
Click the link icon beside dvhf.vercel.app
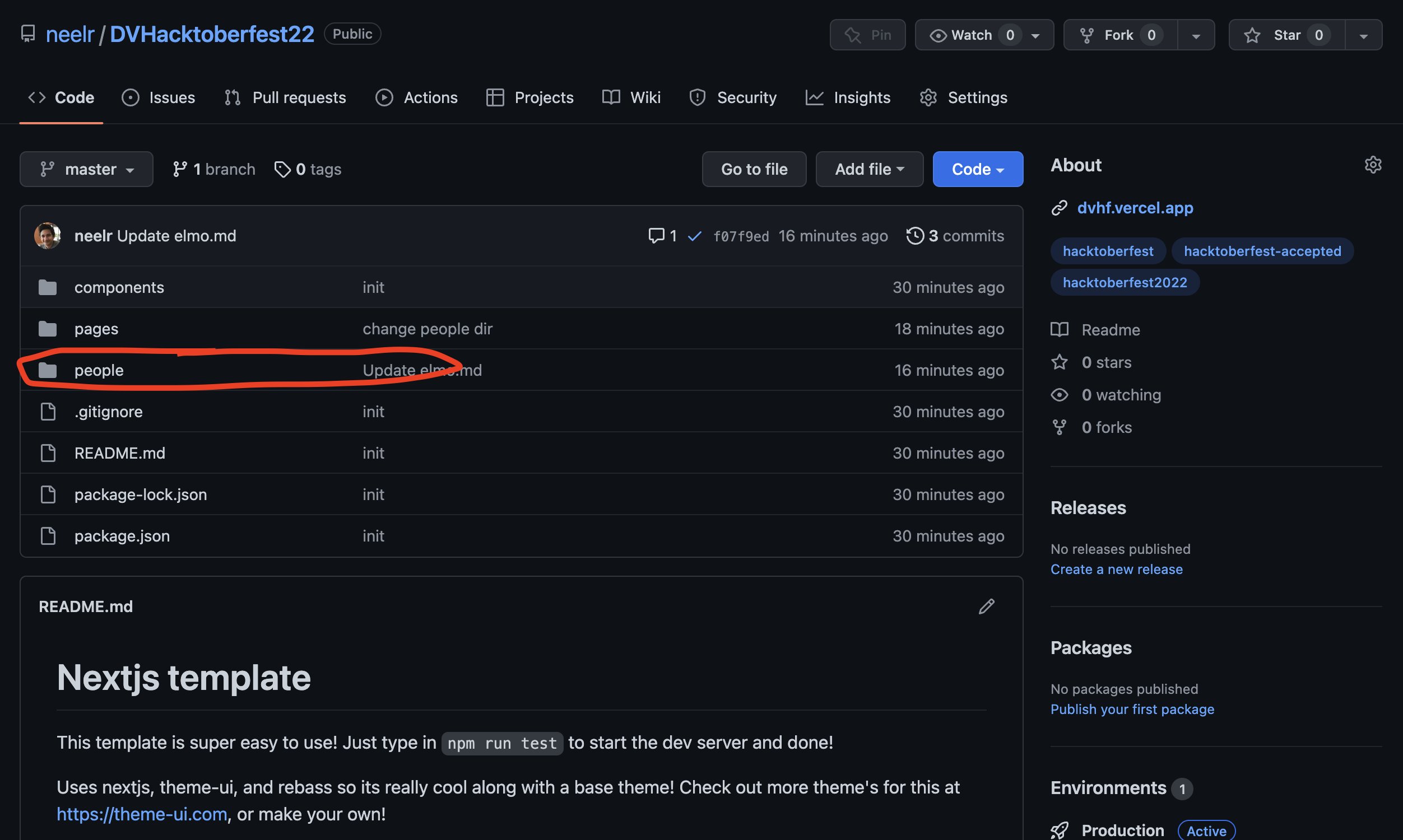point(1060,208)
